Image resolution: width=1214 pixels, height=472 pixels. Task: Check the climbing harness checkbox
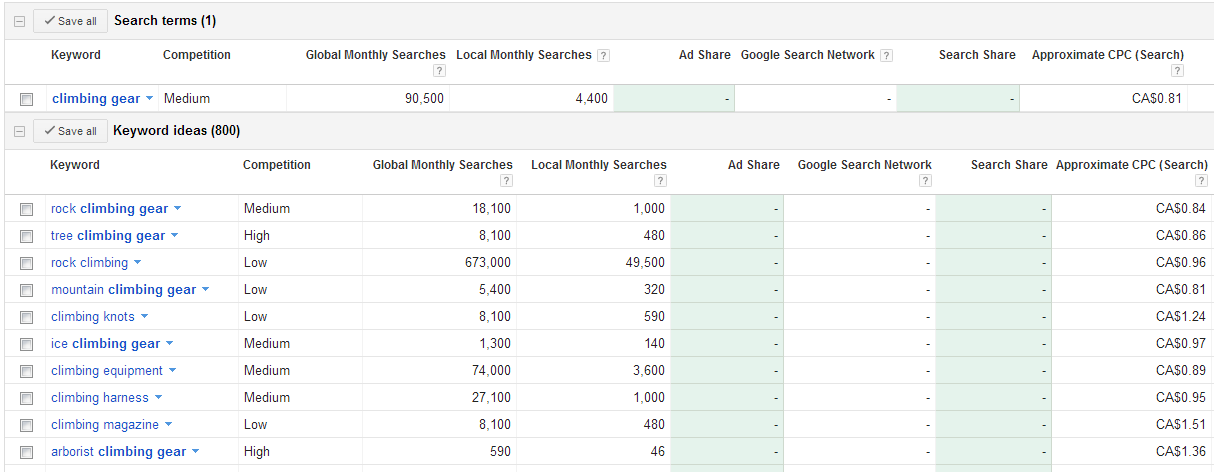tap(27, 398)
